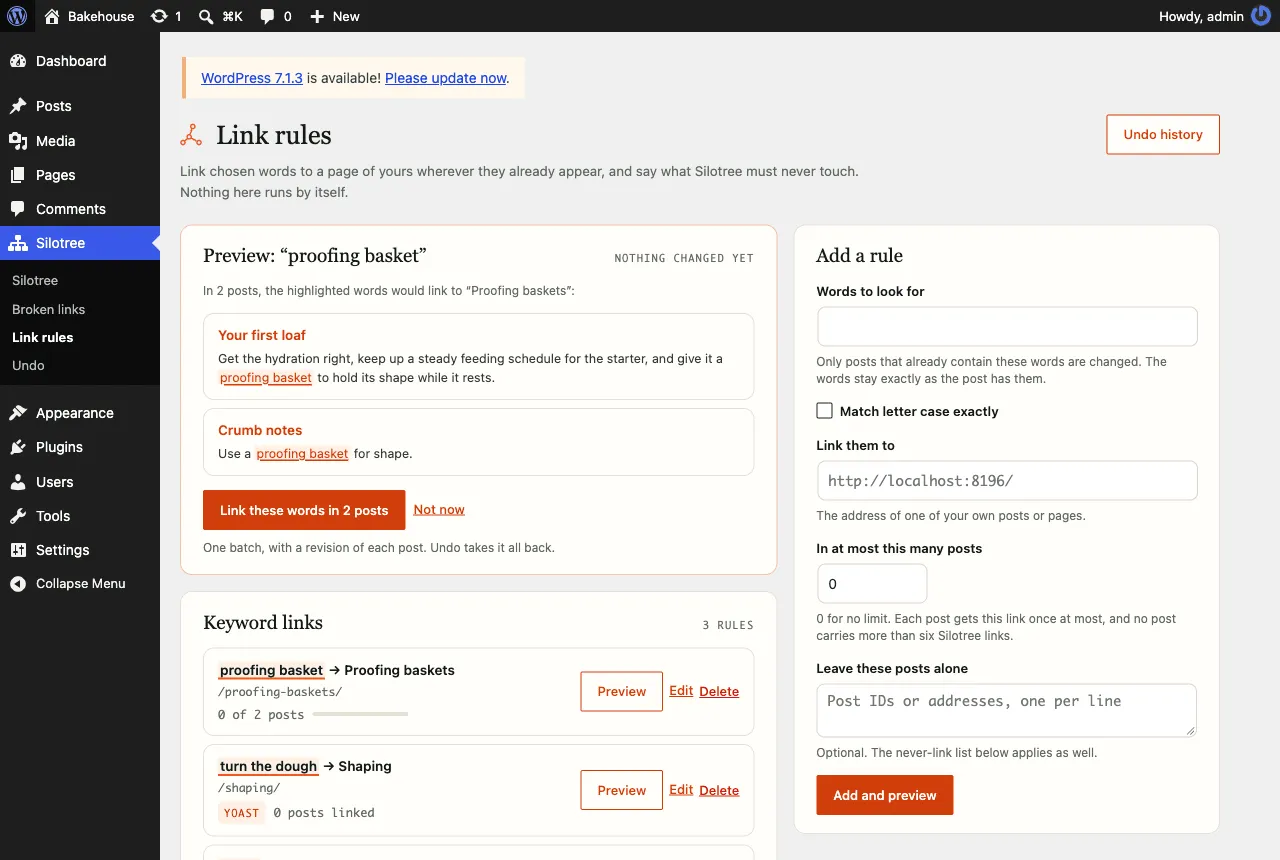Screen dimensions: 1280x860
Task: Click the Undo history button
Action: click(x=1163, y=134)
